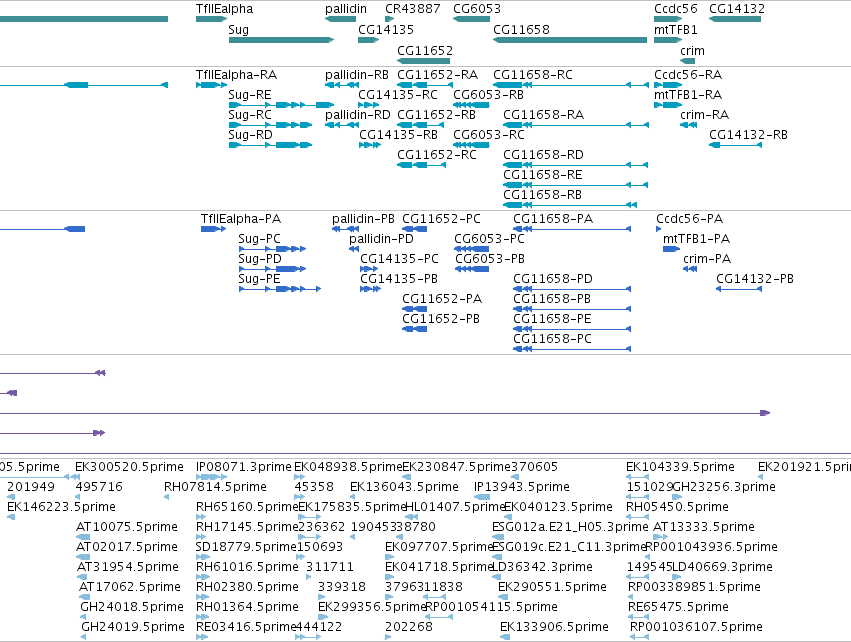851x642 pixels.
Task: Pick transcript CG11658-RD
Action: (x=543, y=155)
